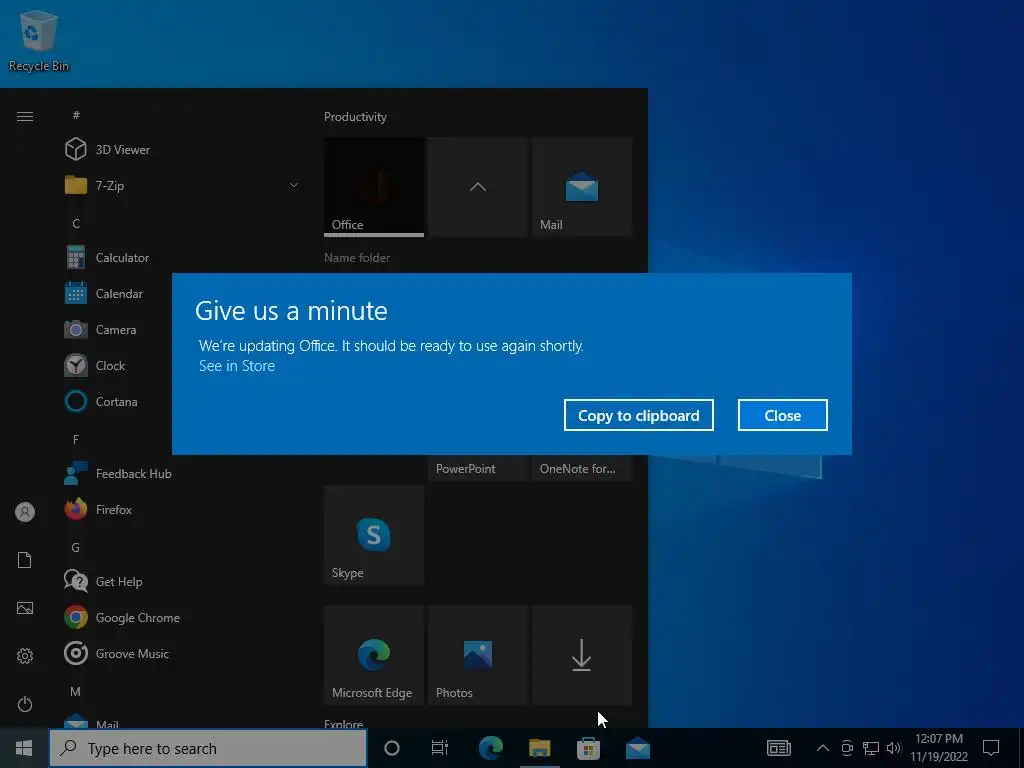The width and height of the screenshot is (1024, 768).
Task: Launch Edge from the taskbar
Action: point(490,748)
